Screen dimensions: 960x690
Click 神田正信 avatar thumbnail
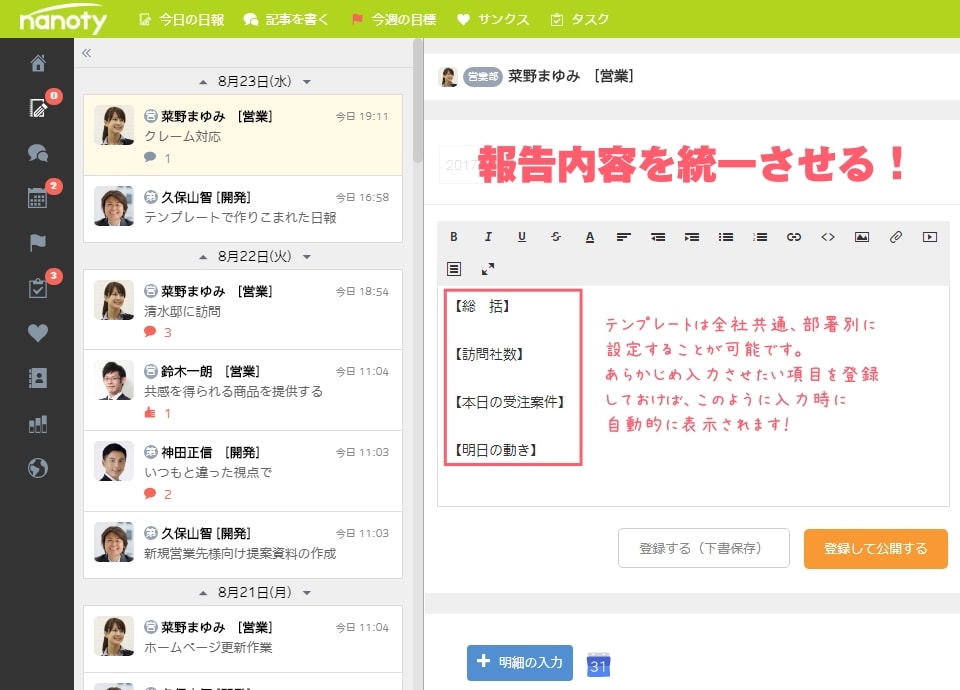(114, 461)
